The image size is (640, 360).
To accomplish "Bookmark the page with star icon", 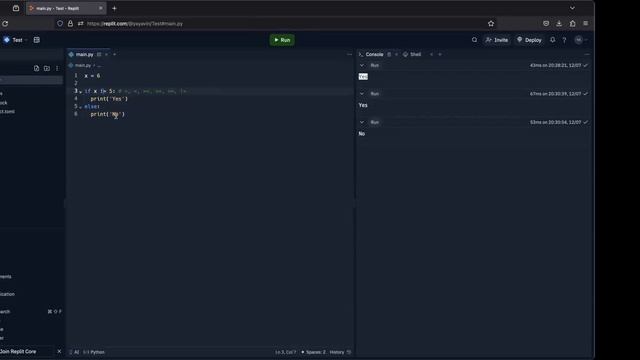I will 491,24.
